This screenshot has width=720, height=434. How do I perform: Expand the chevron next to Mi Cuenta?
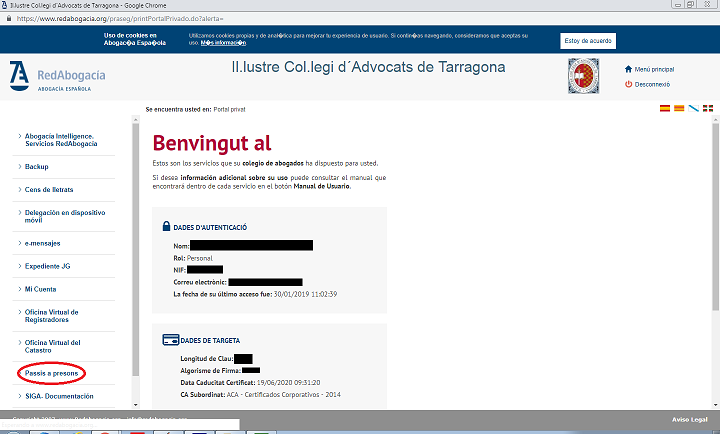pos(20,289)
